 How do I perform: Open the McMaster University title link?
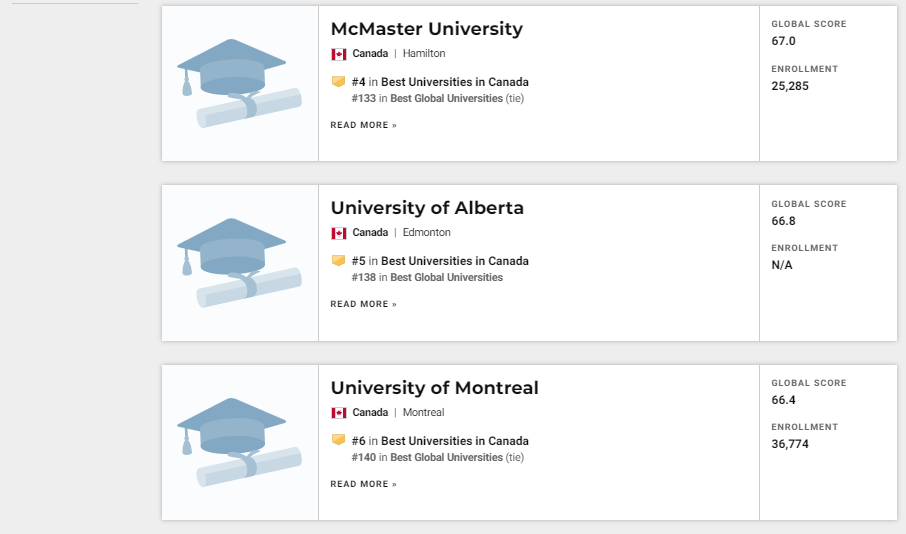coord(426,29)
